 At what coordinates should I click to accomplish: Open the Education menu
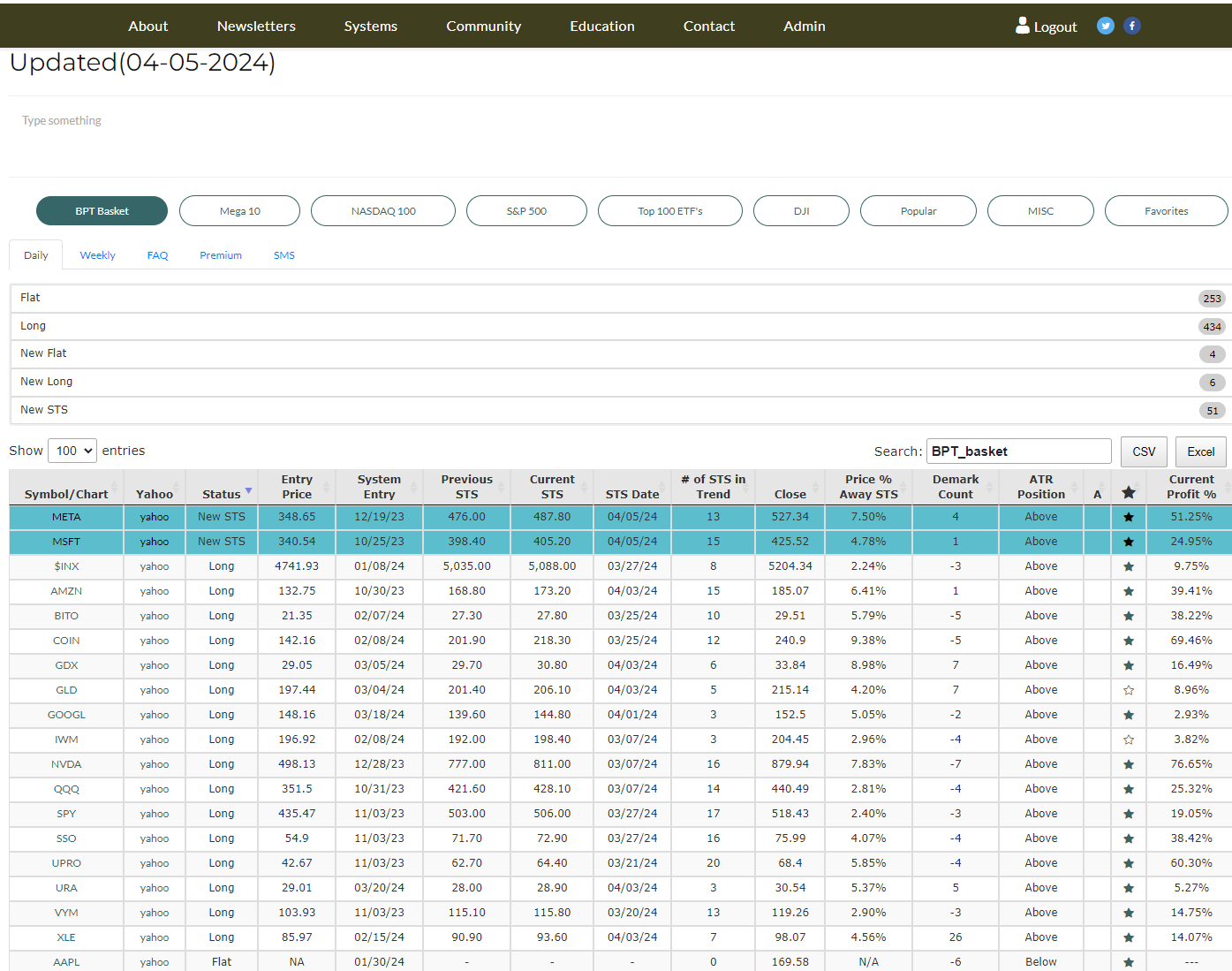point(602,26)
